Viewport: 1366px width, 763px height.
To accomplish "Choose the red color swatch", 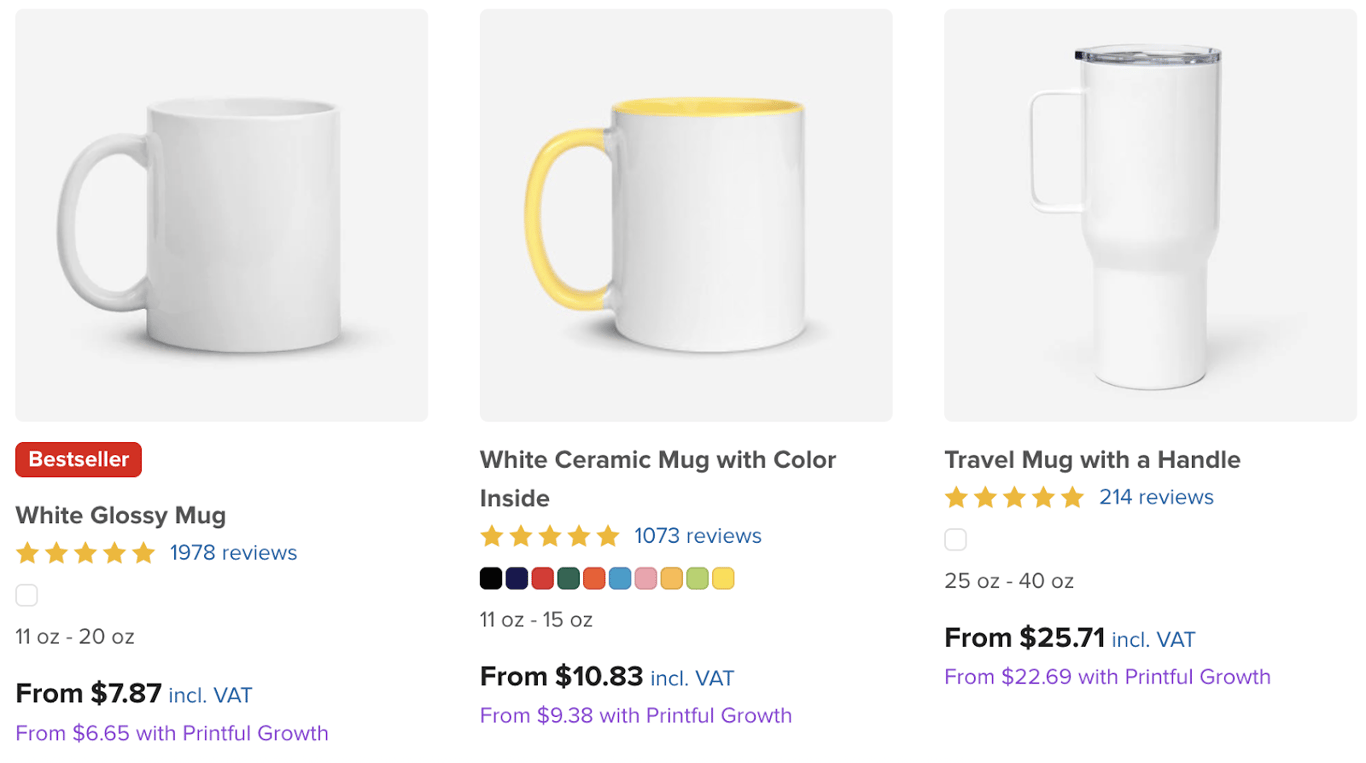I will (x=542, y=578).
